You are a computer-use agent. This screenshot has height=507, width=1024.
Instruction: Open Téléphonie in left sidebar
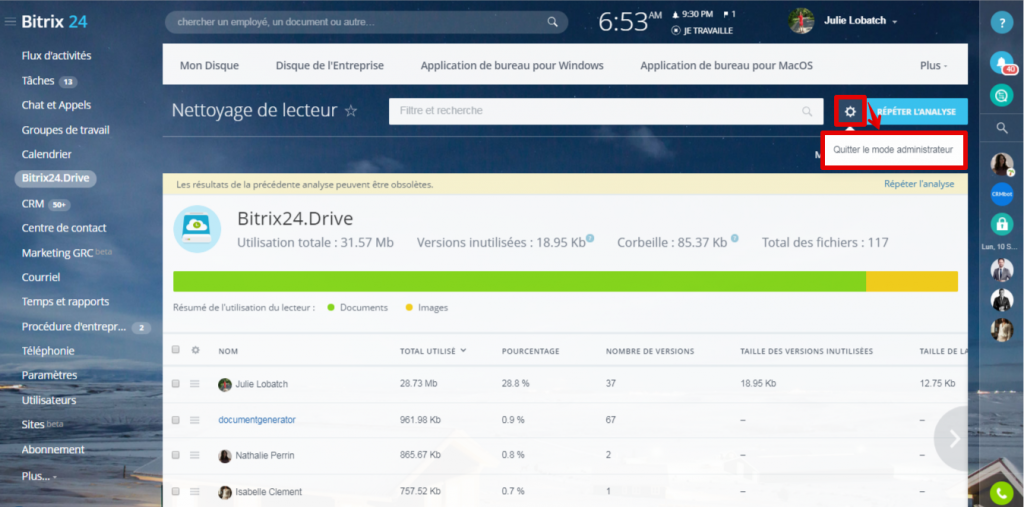click(x=48, y=351)
